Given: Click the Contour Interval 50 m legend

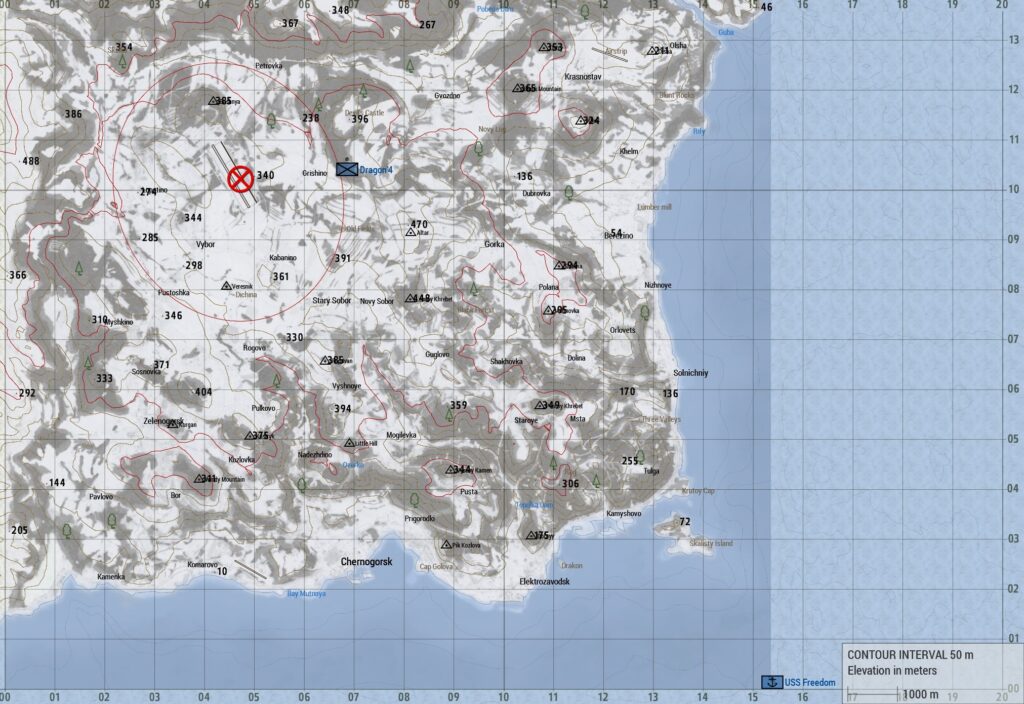Looking at the screenshot, I should pos(910,654).
